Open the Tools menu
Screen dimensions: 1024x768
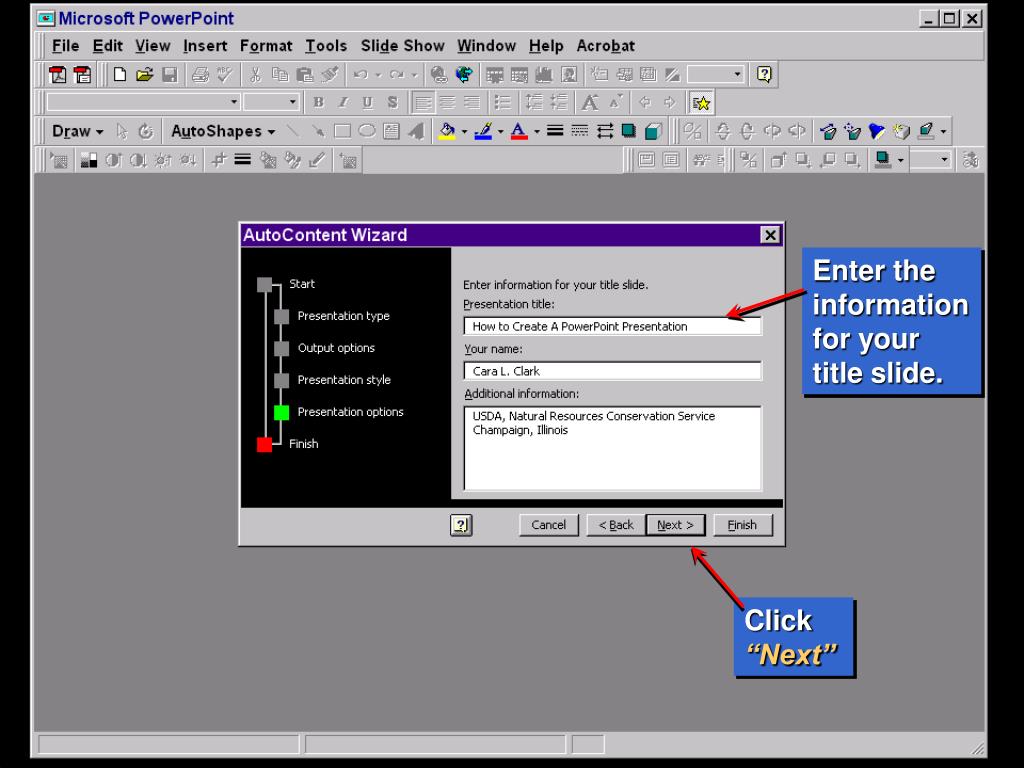326,46
